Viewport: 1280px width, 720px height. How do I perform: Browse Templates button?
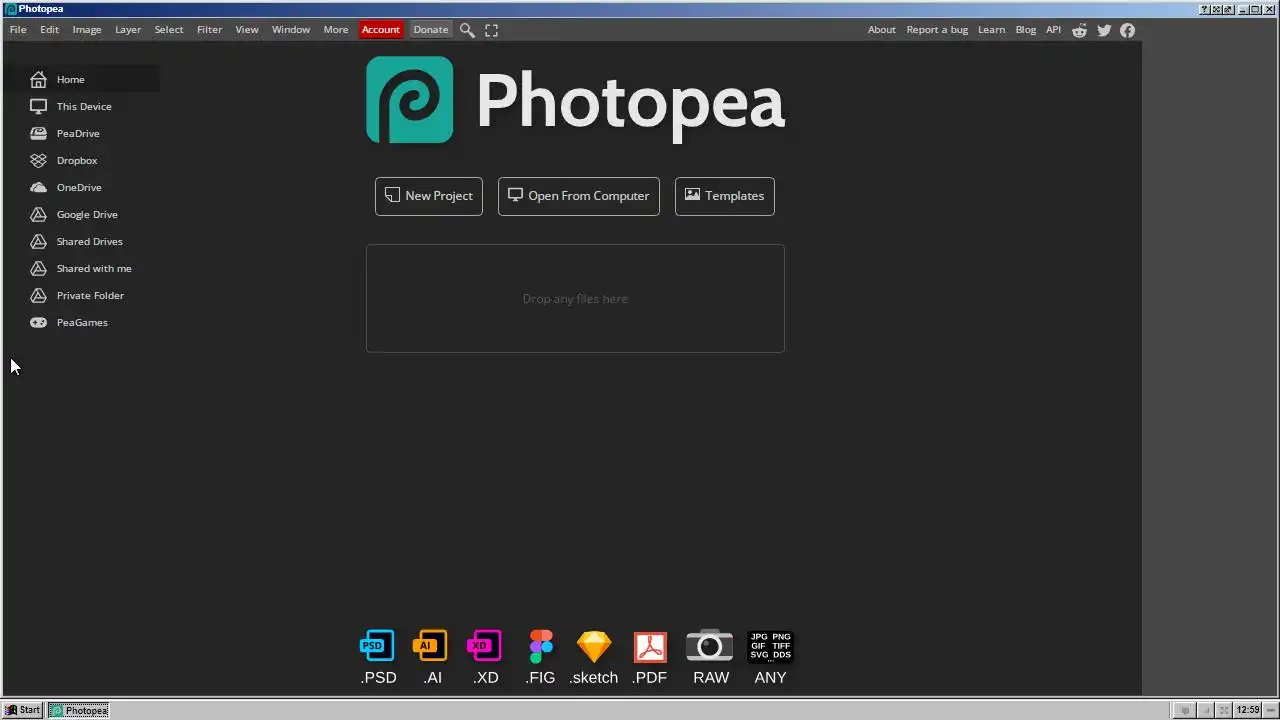[x=725, y=196]
